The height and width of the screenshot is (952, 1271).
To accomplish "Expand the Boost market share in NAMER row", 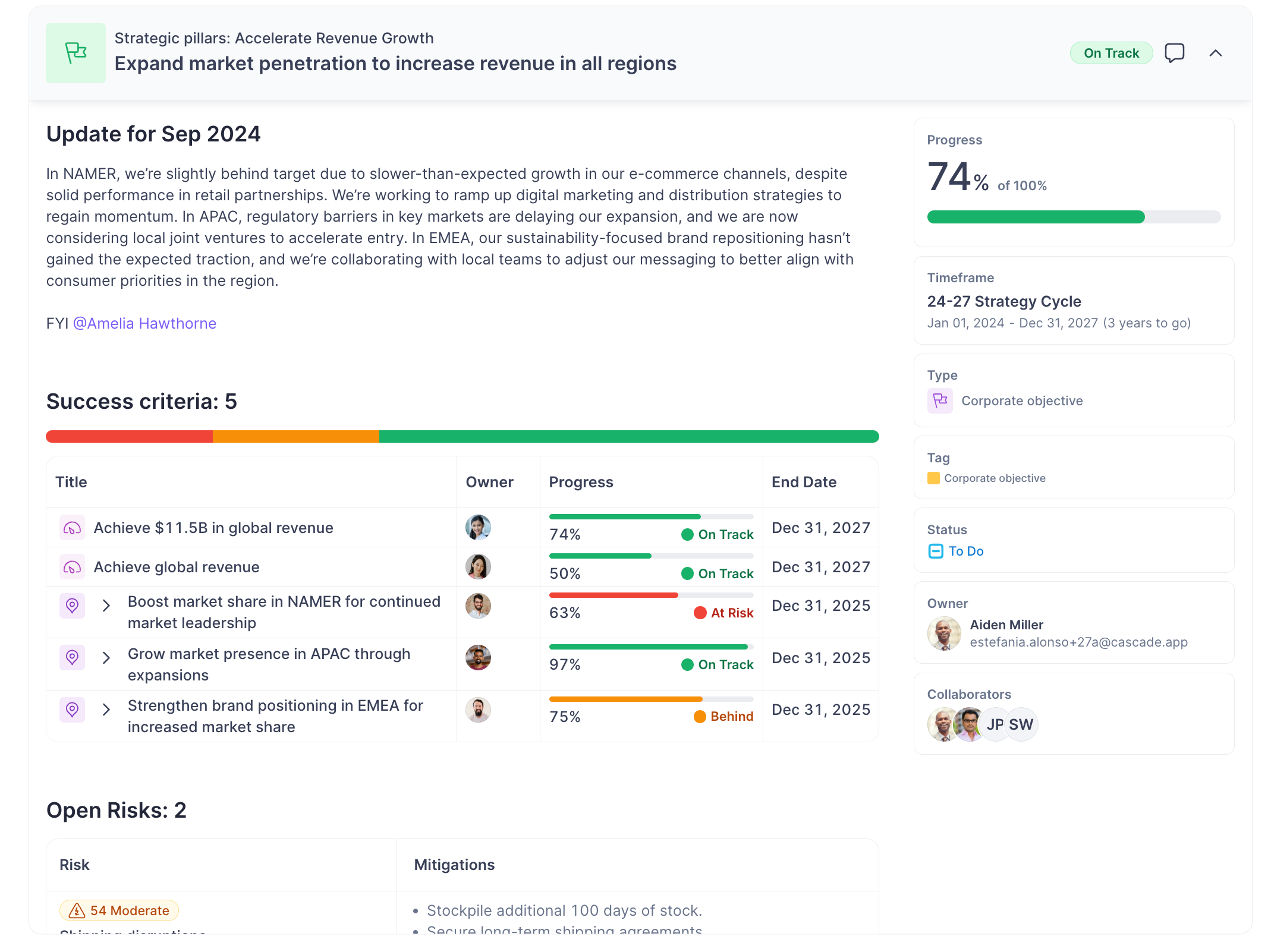I will (106, 606).
